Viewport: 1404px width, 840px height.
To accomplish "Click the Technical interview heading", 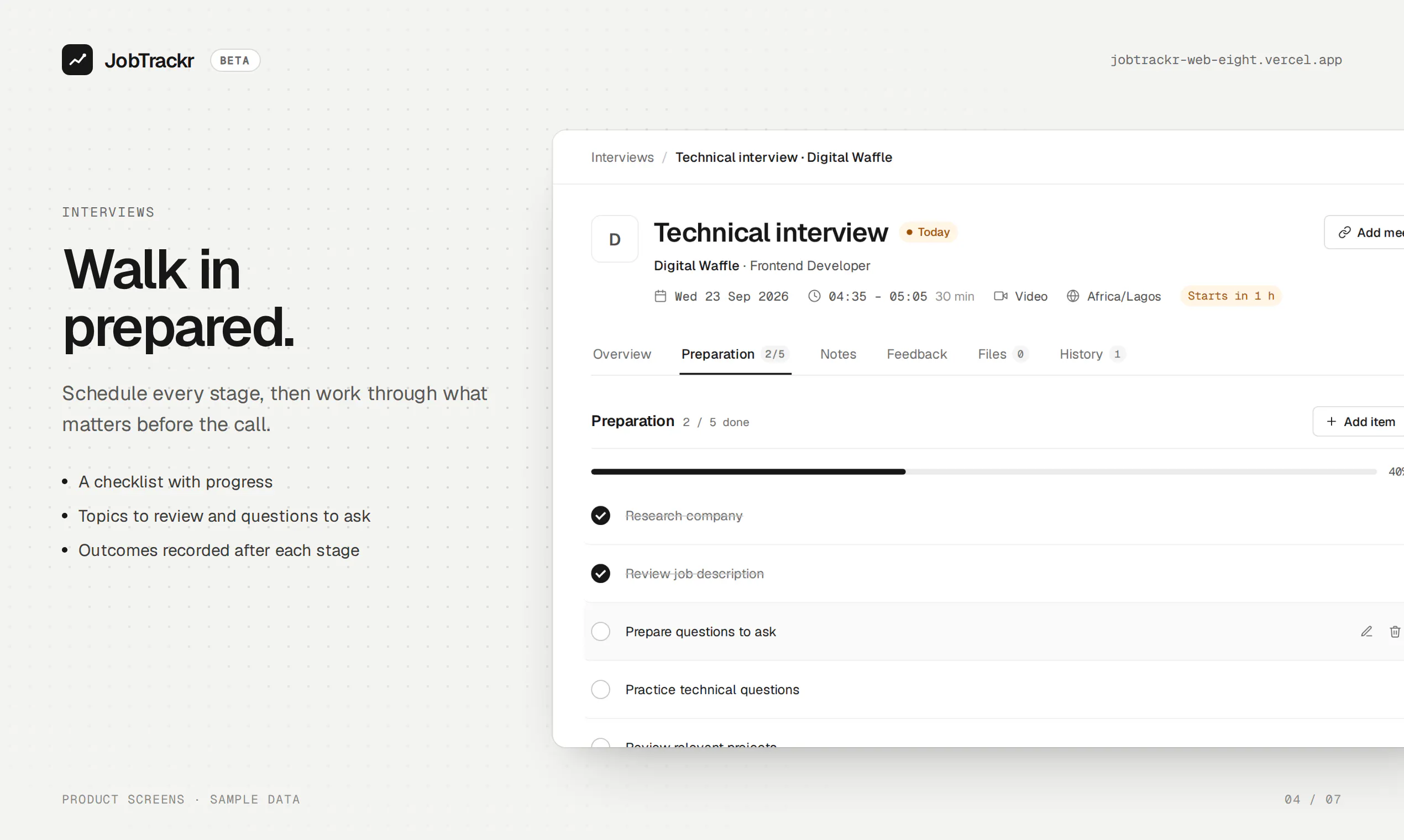I will (x=771, y=233).
